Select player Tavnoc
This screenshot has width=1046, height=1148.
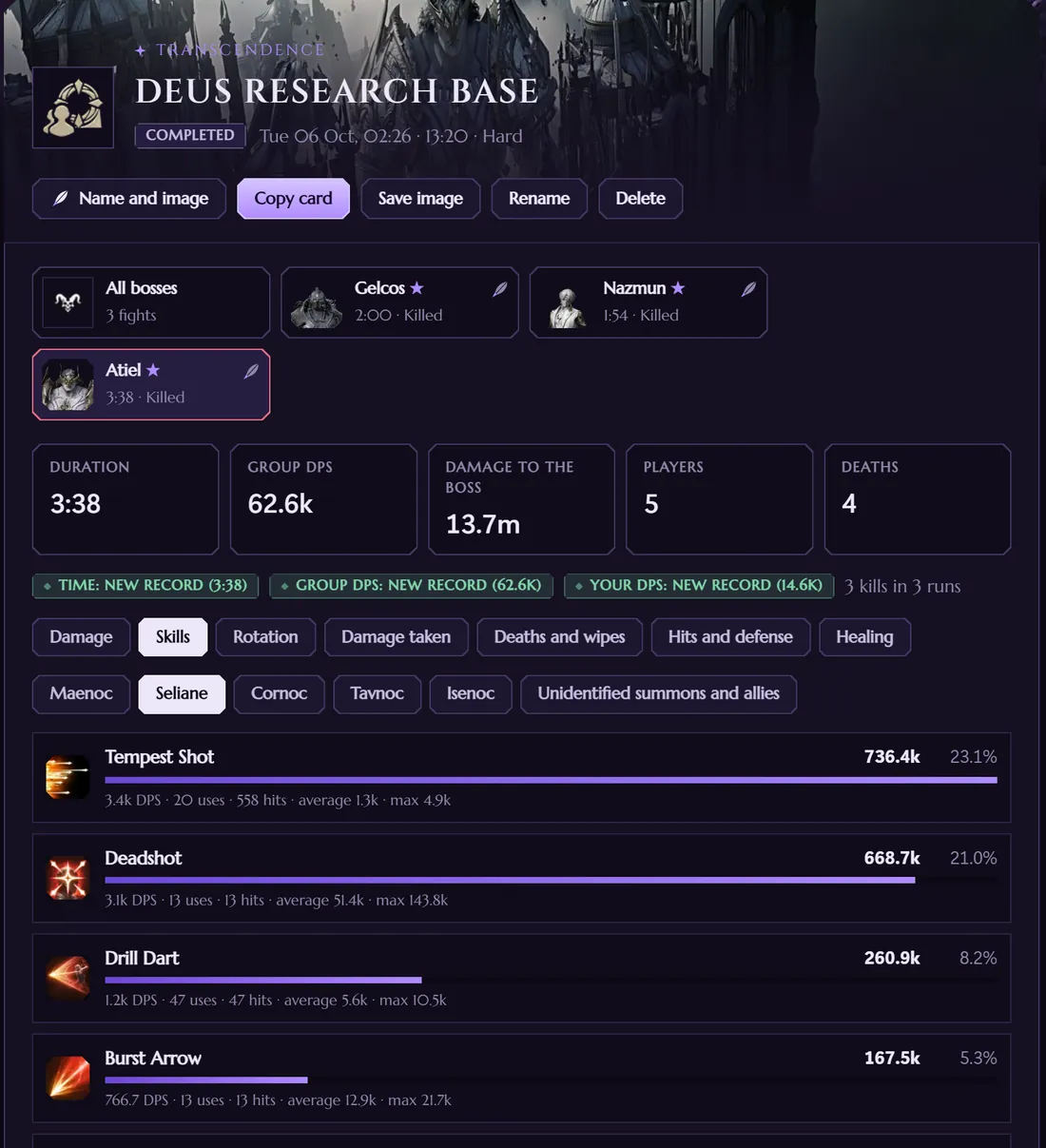pyautogui.click(x=377, y=694)
